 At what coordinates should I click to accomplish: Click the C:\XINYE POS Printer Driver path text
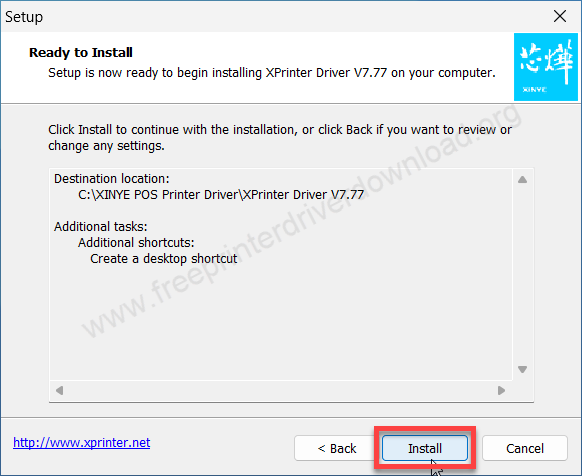click(x=221, y=195)
